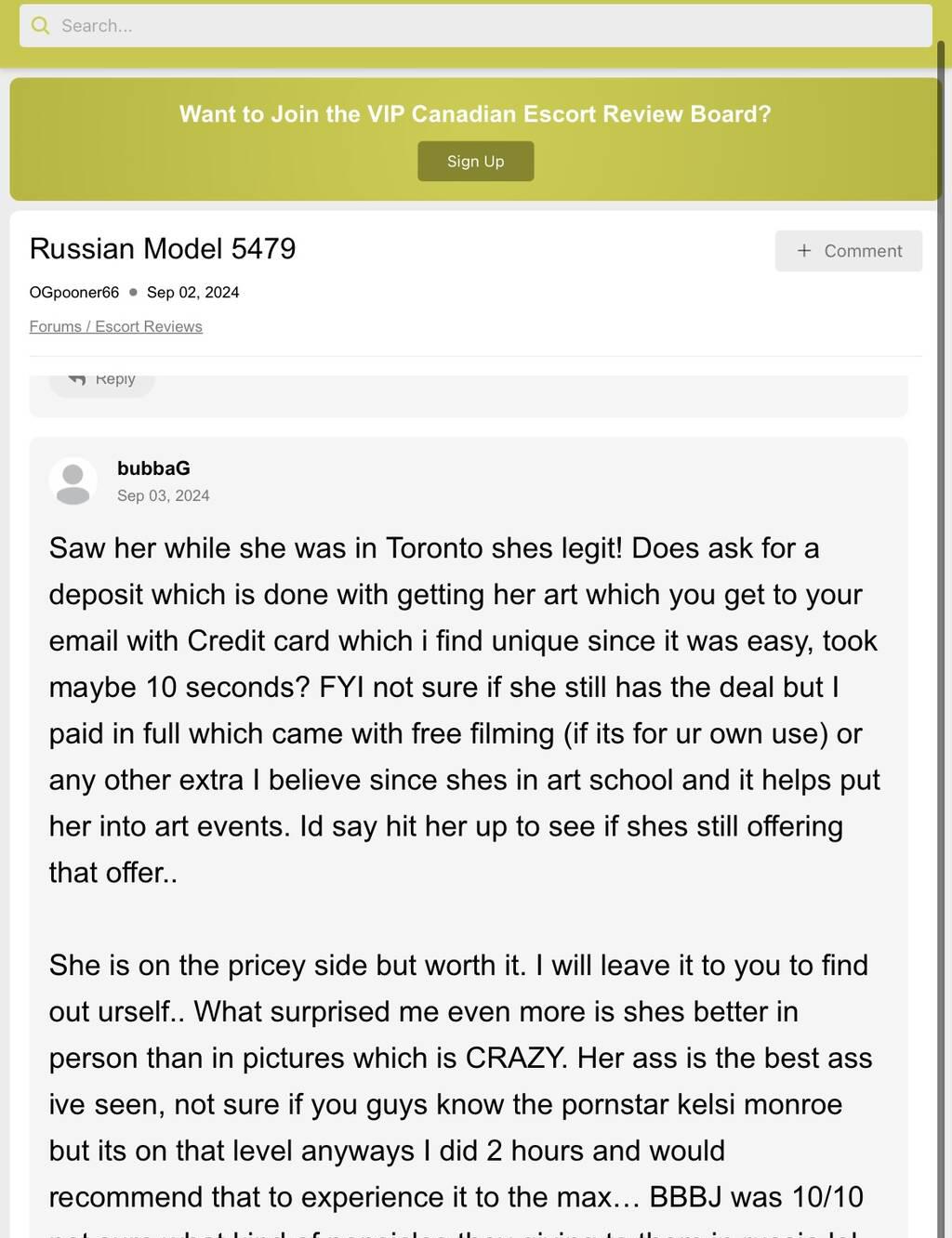Viewport: 952px width, 1238px height.
Task: Click the Sep 02, 2024 thread date
Action: click(192, 292)
